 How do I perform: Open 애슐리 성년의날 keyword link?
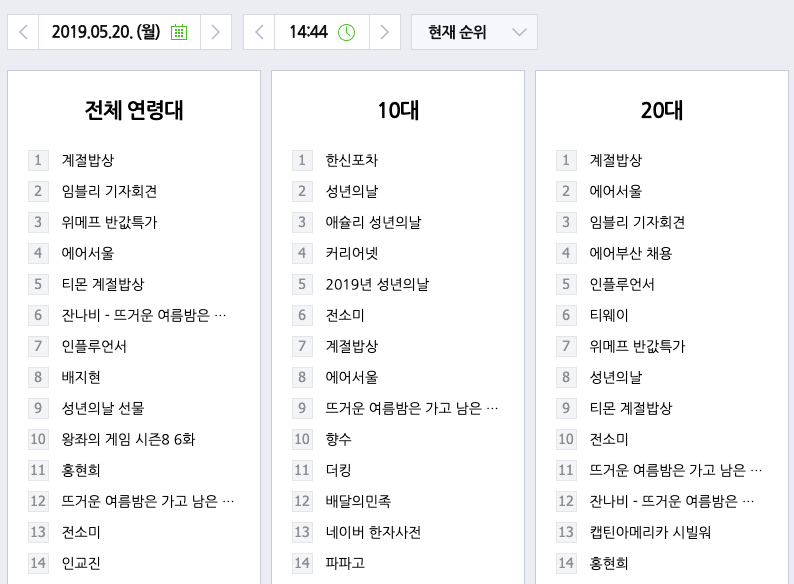(x=373, y=222)
